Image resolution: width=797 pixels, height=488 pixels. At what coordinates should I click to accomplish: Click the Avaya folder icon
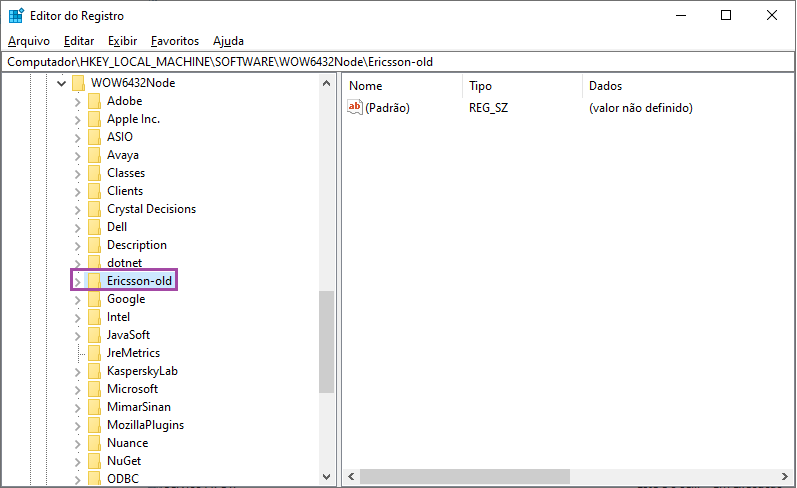click(94, 155)
